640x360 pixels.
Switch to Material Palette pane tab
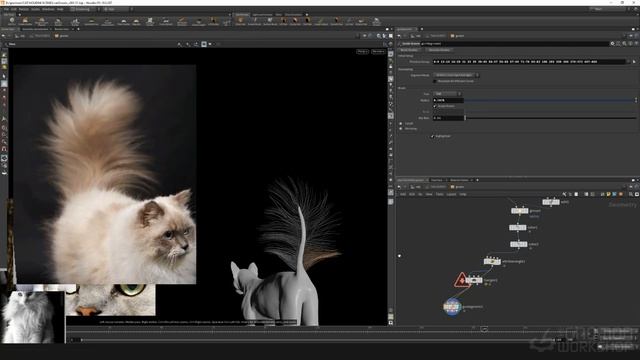tap(459, 180)
